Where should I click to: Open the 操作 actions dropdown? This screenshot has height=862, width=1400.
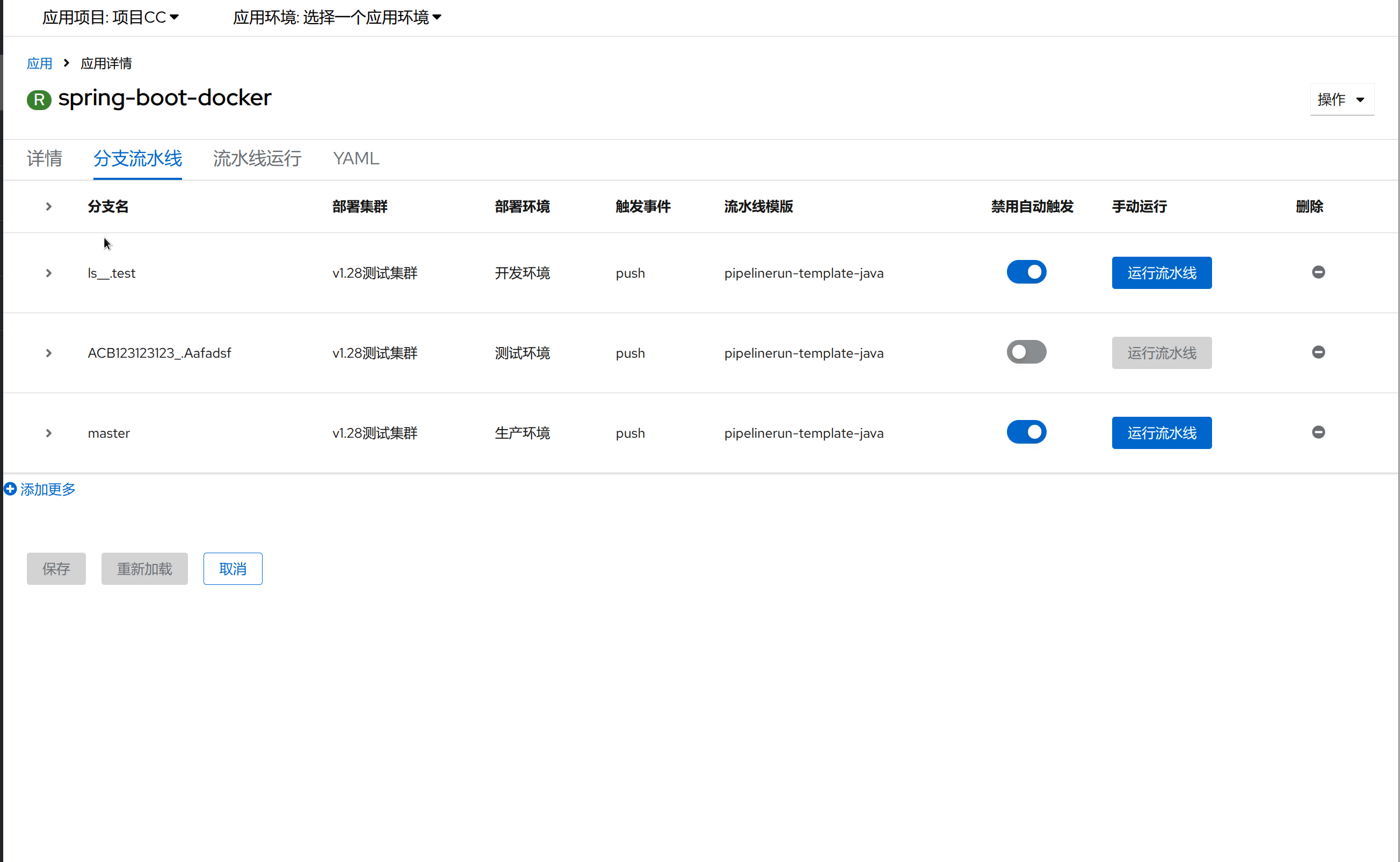click(x=1341, y=100)
